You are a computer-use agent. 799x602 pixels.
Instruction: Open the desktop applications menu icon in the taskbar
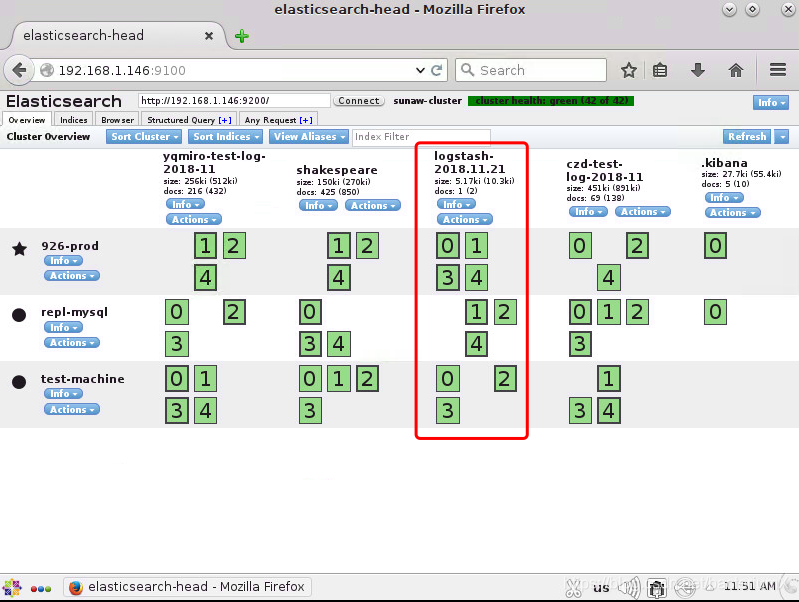tap(12, 588)
